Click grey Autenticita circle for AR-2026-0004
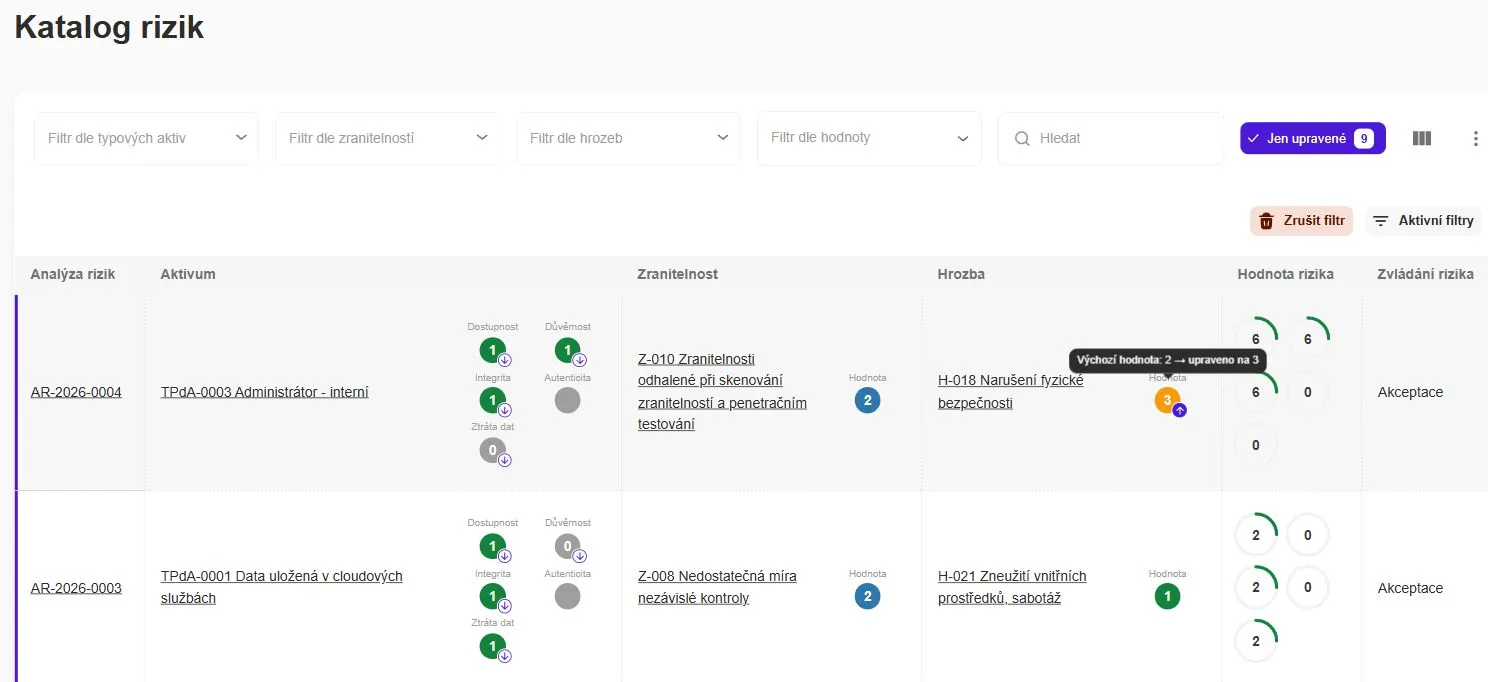Image resolution: width=1488 pixels, height=682 pixels. coord(567,400)
